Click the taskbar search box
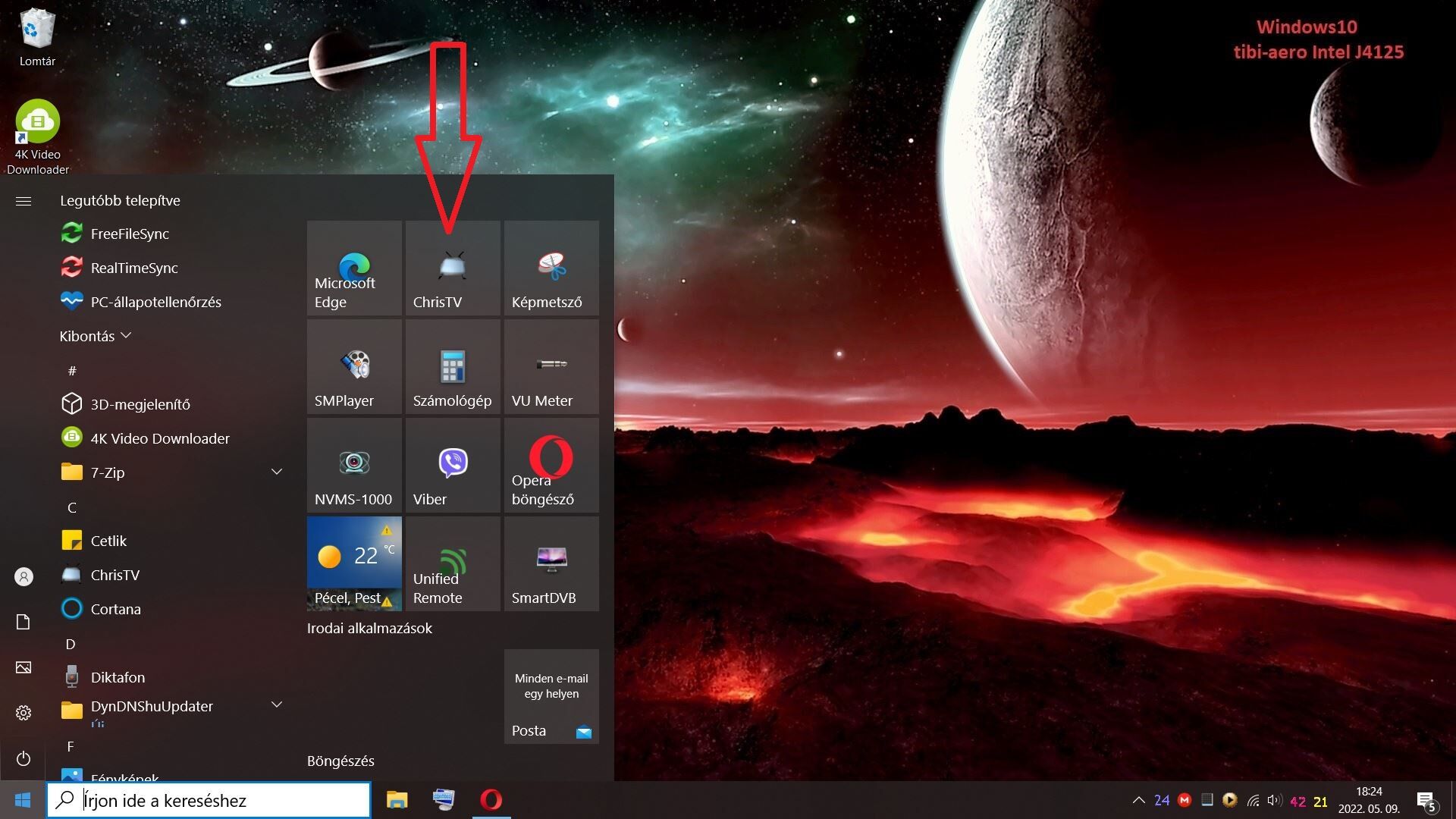This screenshot has height=819, width=1456. (x=209, y=800)
